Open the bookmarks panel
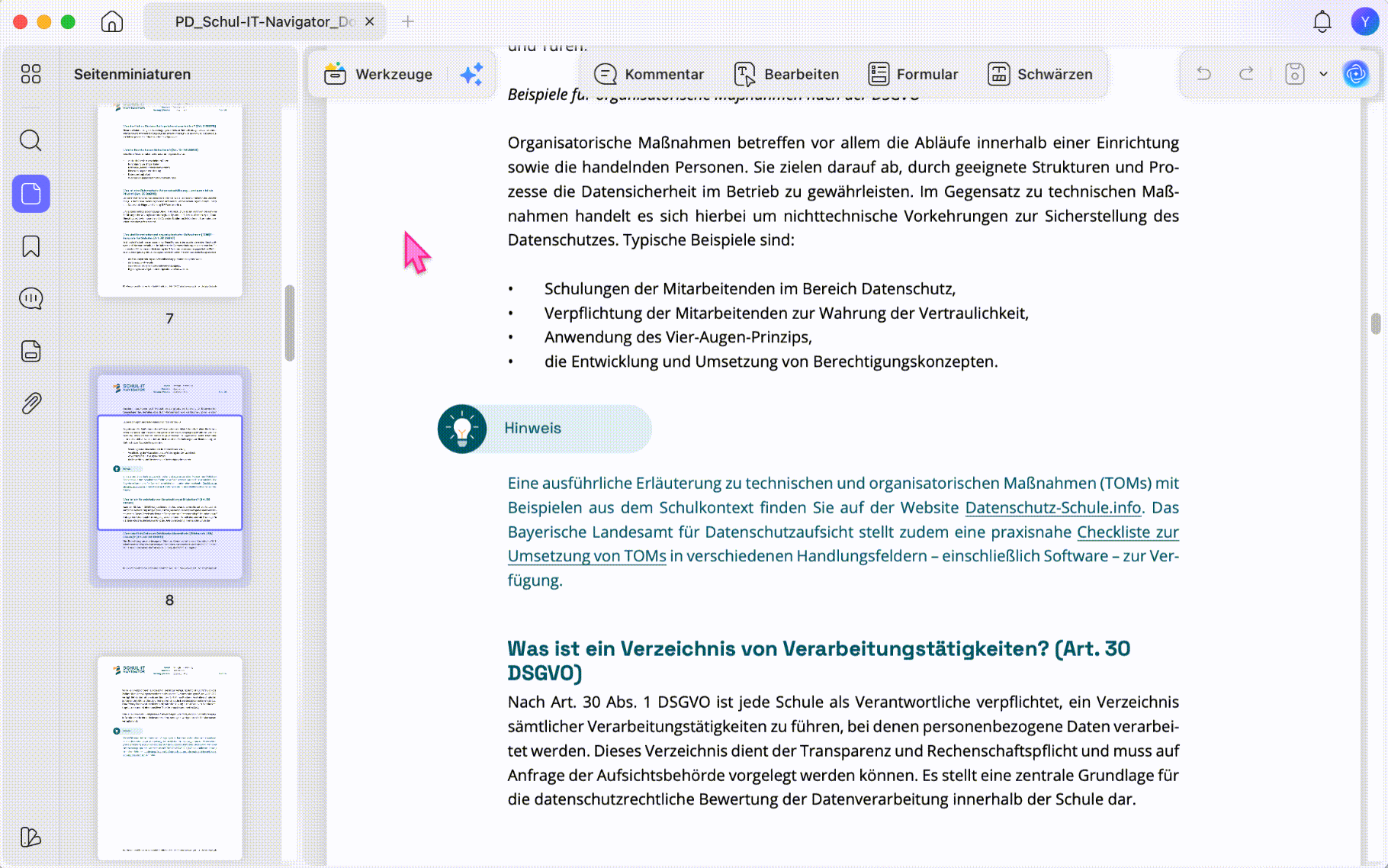This screenshot has height=868, width=1388. point(31,246)
